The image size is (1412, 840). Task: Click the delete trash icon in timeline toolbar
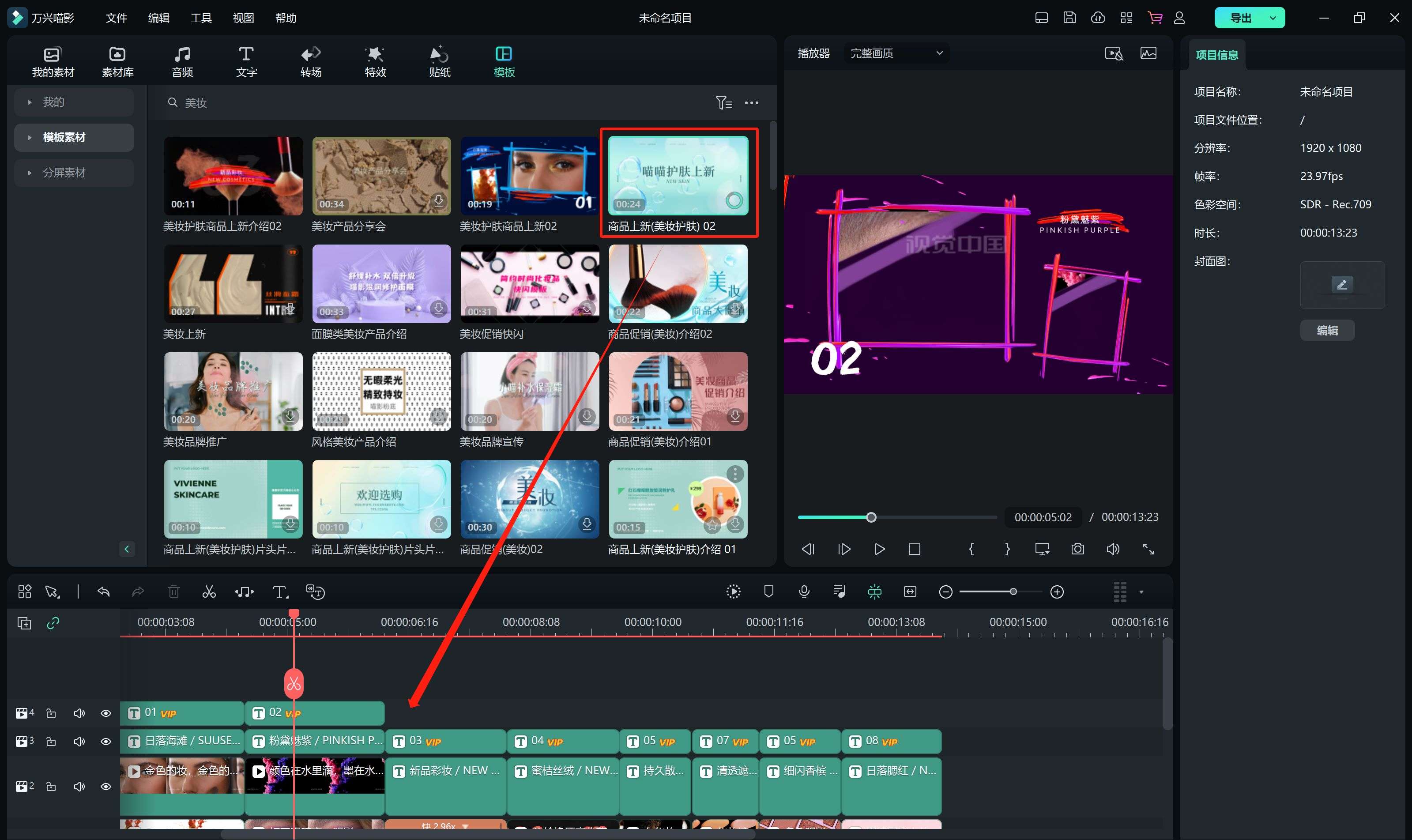(x=174, y=592)
